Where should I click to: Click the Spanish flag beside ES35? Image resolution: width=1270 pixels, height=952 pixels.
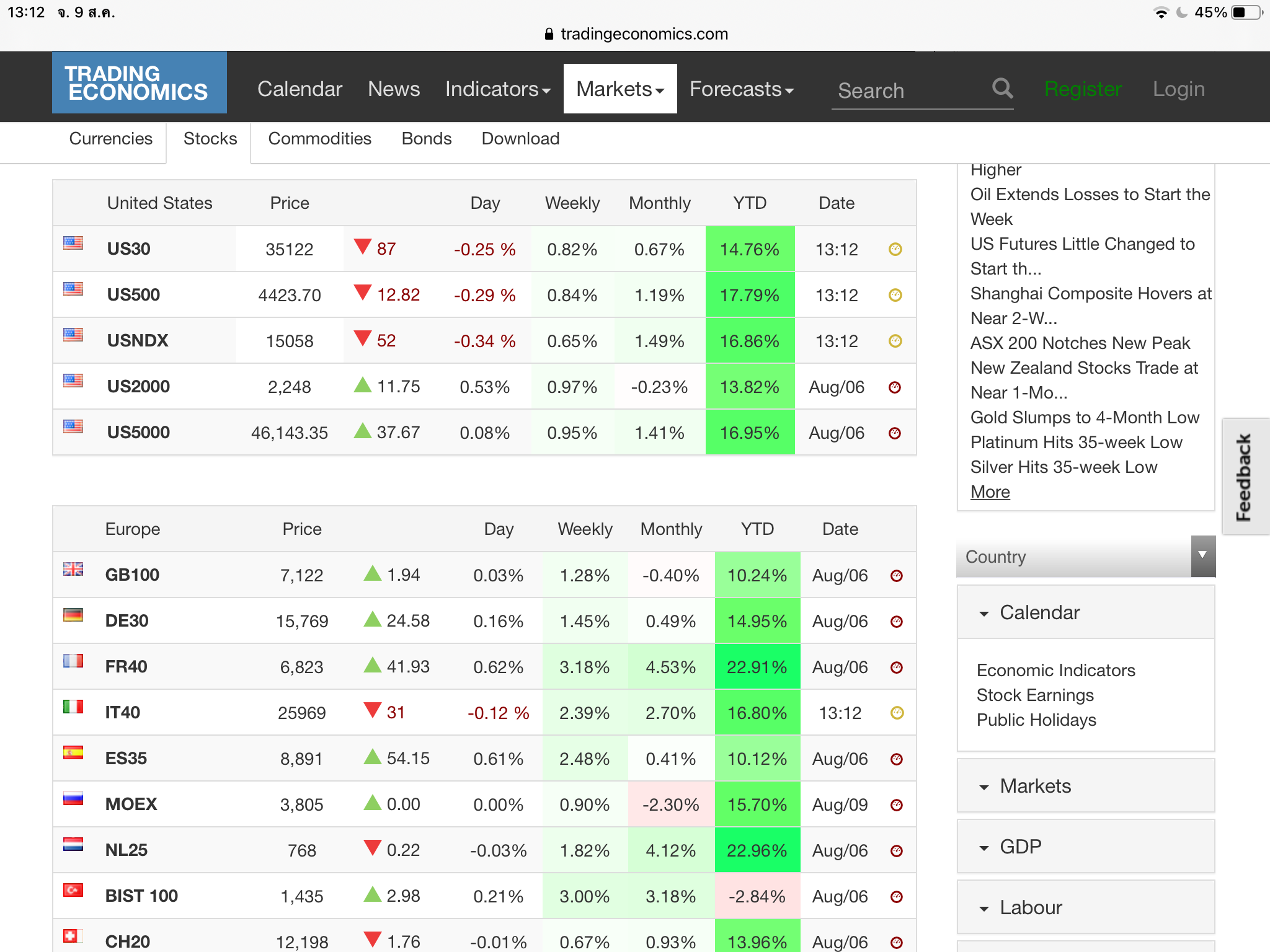pyautogui.click(x=73, y=752)
